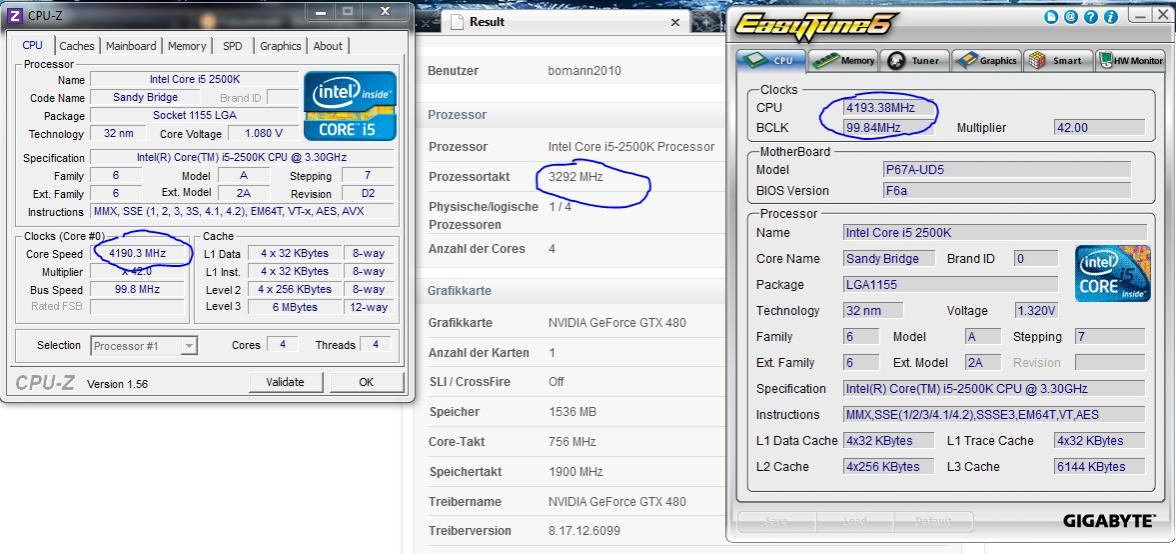Open the Processor #1 selection dropdown
Screen dimensions: 1176x554
tap(144, 346)
